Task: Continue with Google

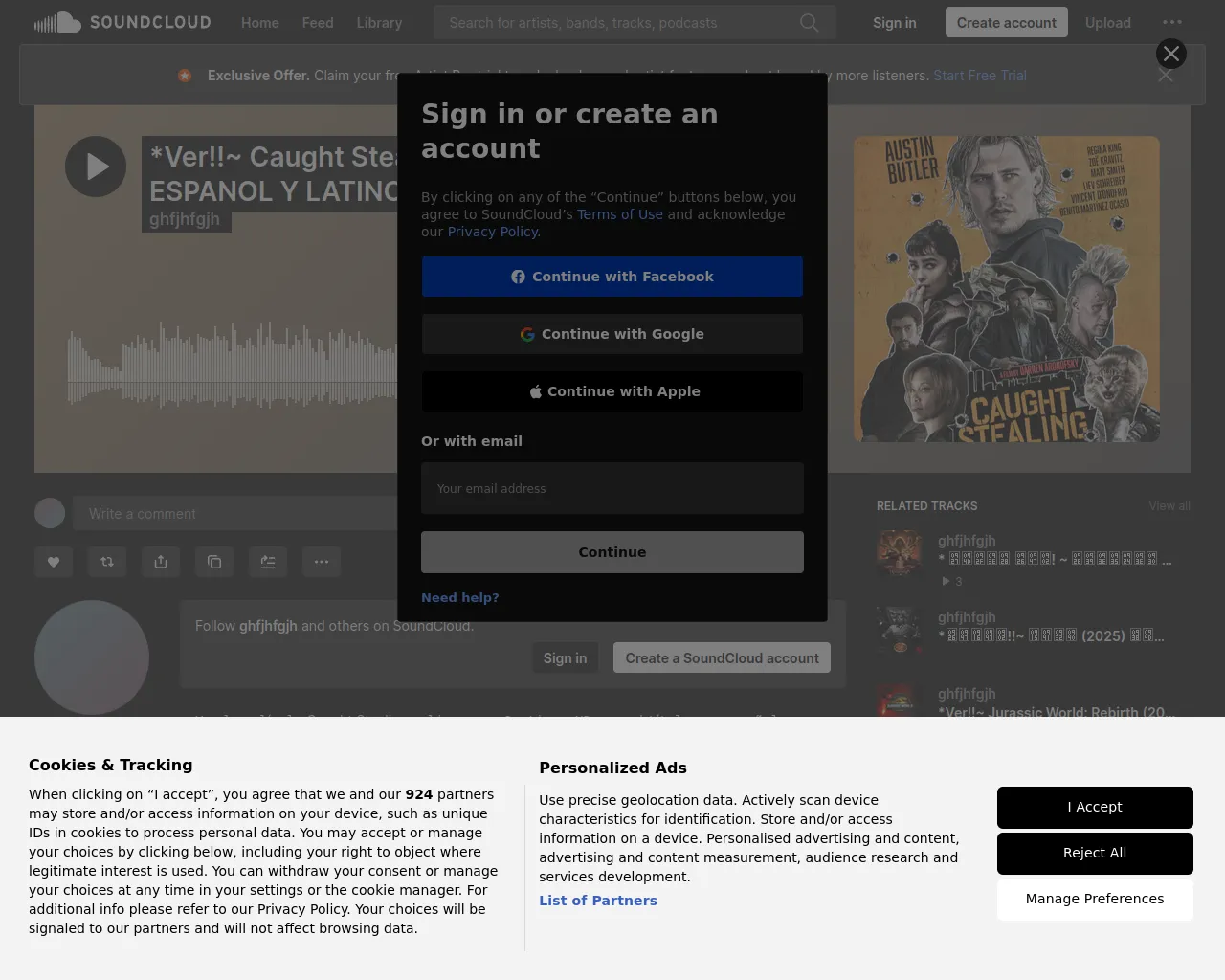Action: [612, 334]
